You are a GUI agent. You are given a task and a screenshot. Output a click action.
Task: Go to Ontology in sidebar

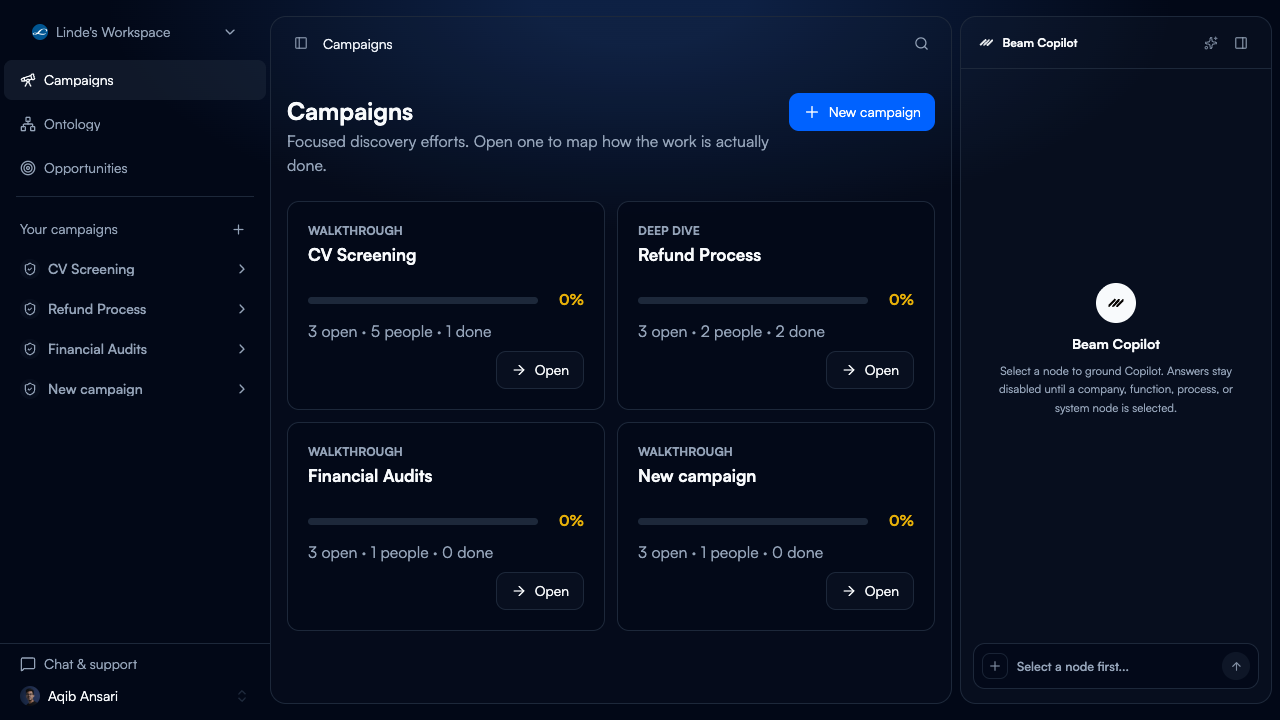coord(135,124)
